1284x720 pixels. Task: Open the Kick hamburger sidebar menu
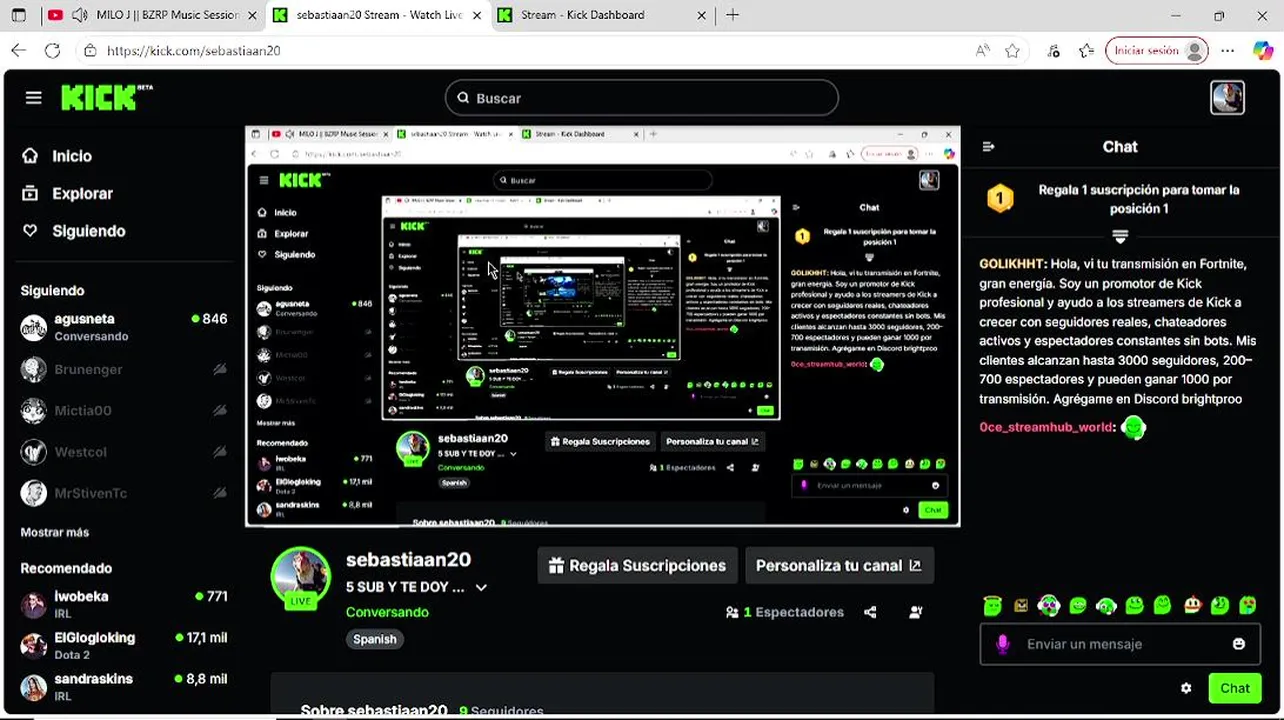coord(34,98)
